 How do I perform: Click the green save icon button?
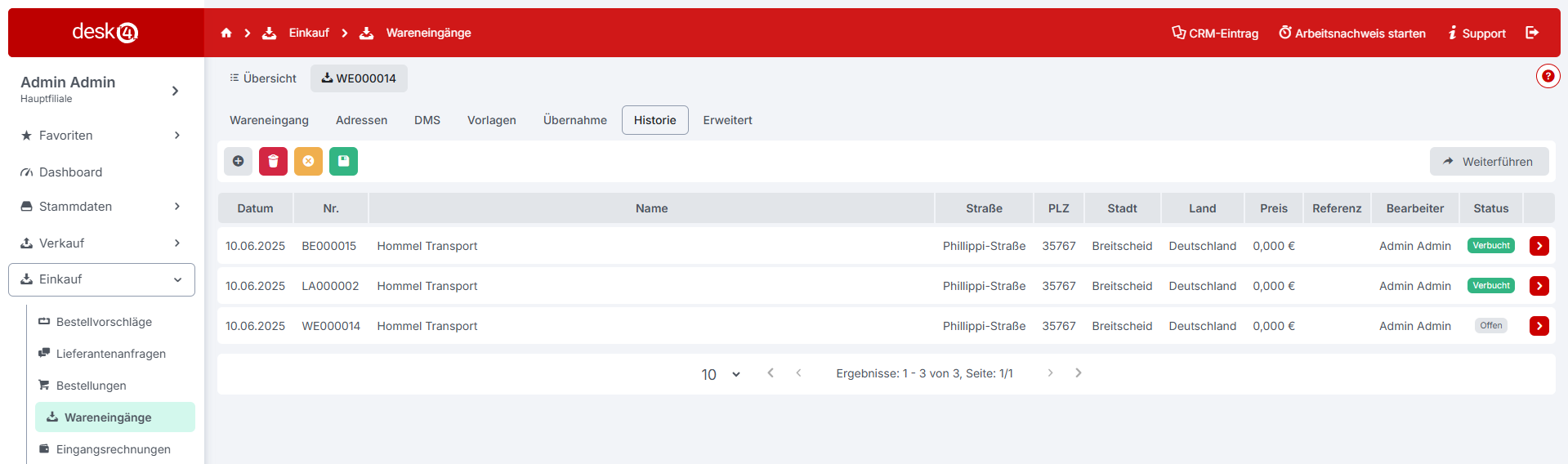pos(343,162)
